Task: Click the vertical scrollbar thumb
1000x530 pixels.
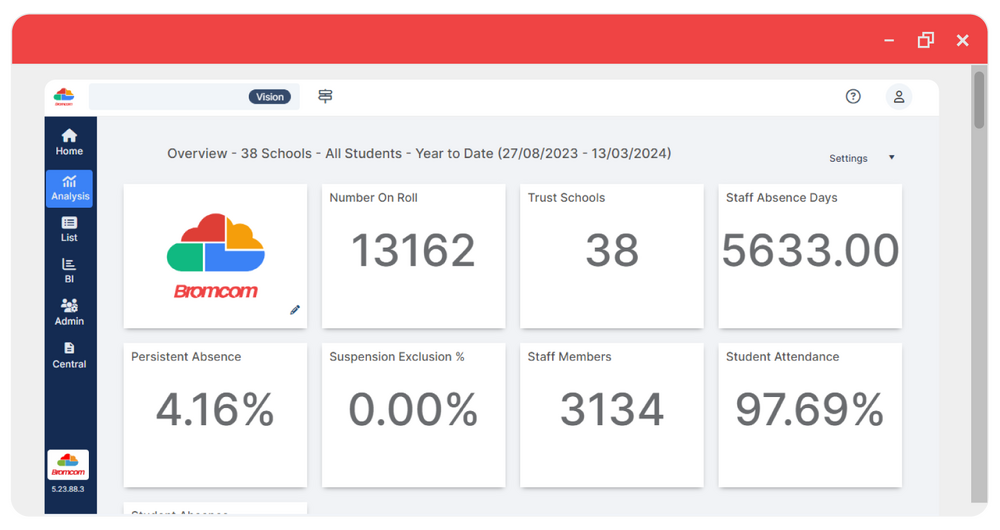Action: [x=979, y=100]
